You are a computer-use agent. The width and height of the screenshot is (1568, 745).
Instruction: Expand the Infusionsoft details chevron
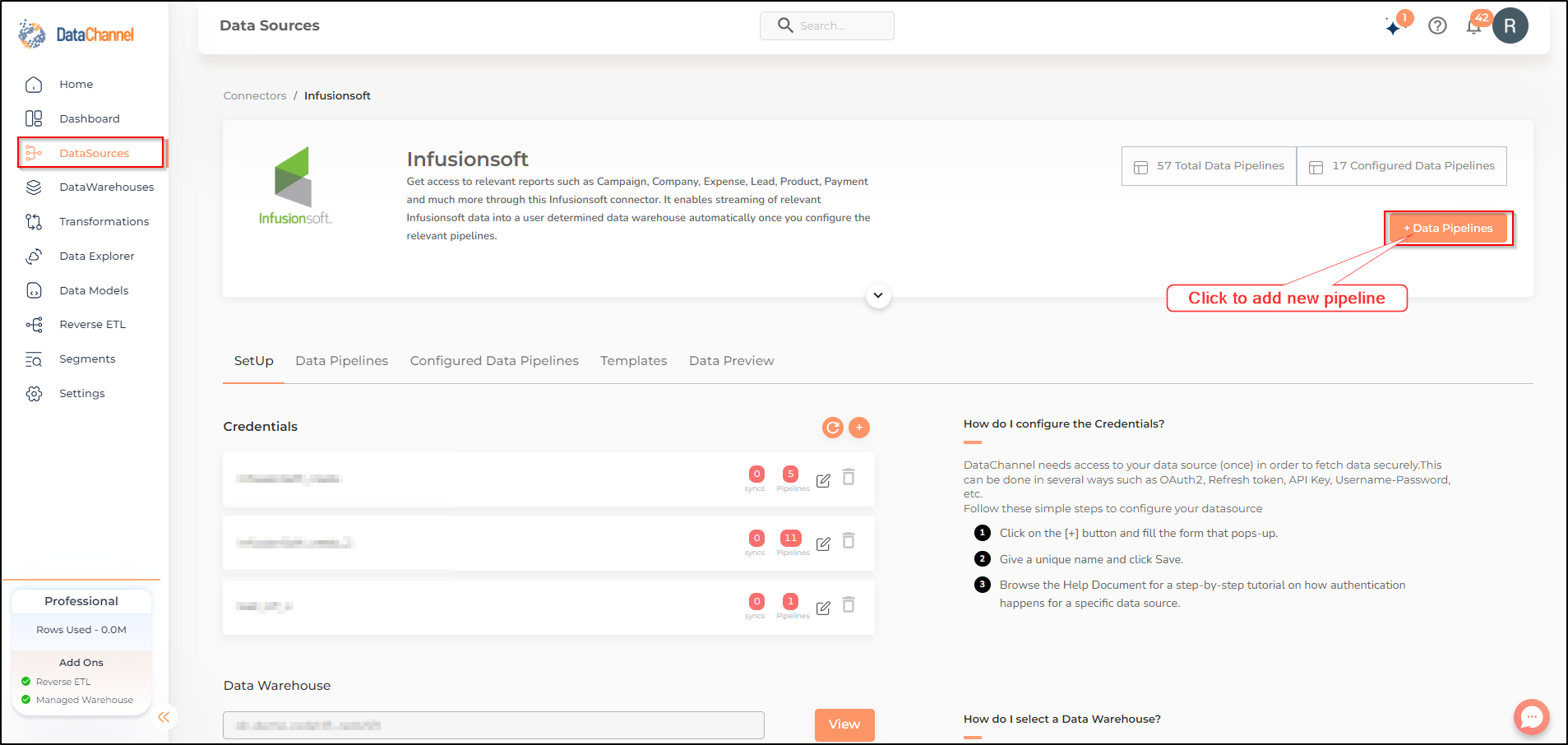click(878, 296)
